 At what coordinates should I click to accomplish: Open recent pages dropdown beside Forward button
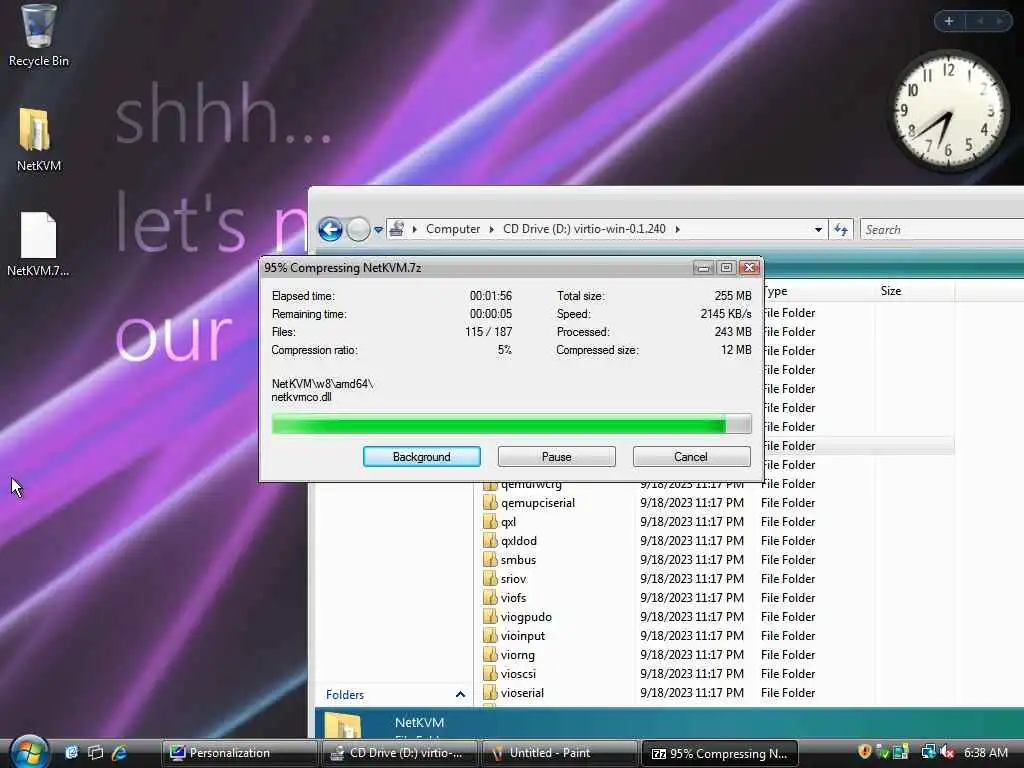click(x=378, y=230)
